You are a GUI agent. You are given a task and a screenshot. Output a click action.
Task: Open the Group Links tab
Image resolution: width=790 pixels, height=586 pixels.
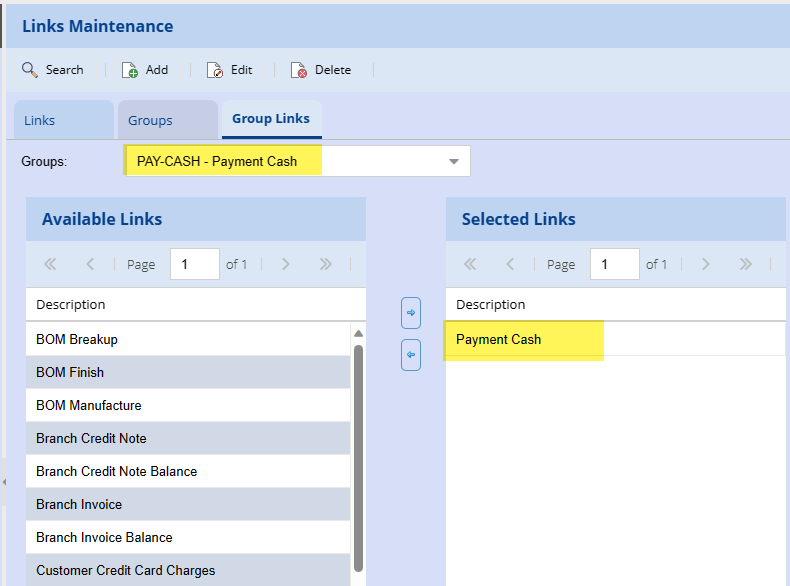[x=271, y=119]
